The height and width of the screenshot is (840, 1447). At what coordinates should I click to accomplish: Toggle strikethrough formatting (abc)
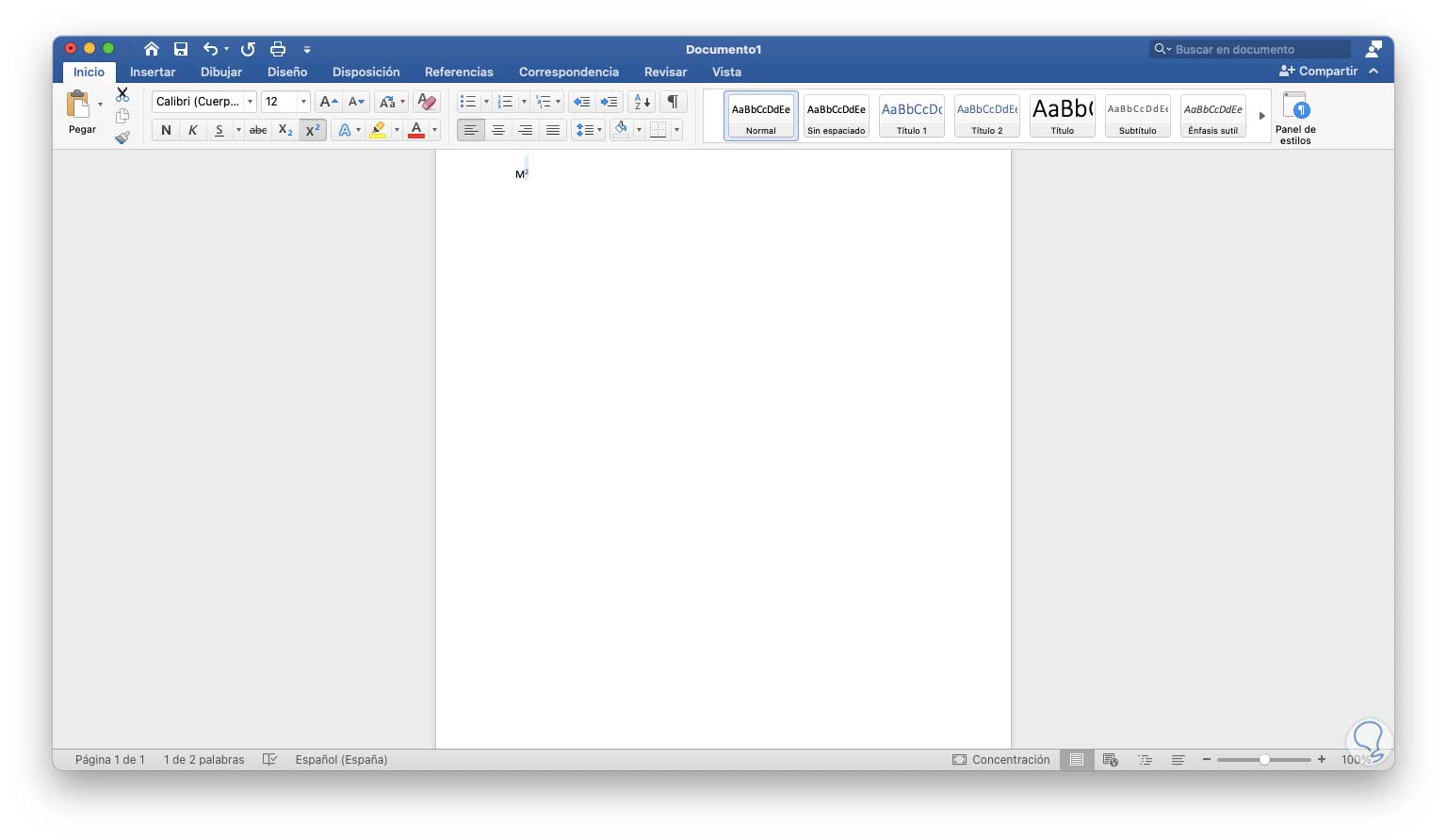(x=258, y=130)
